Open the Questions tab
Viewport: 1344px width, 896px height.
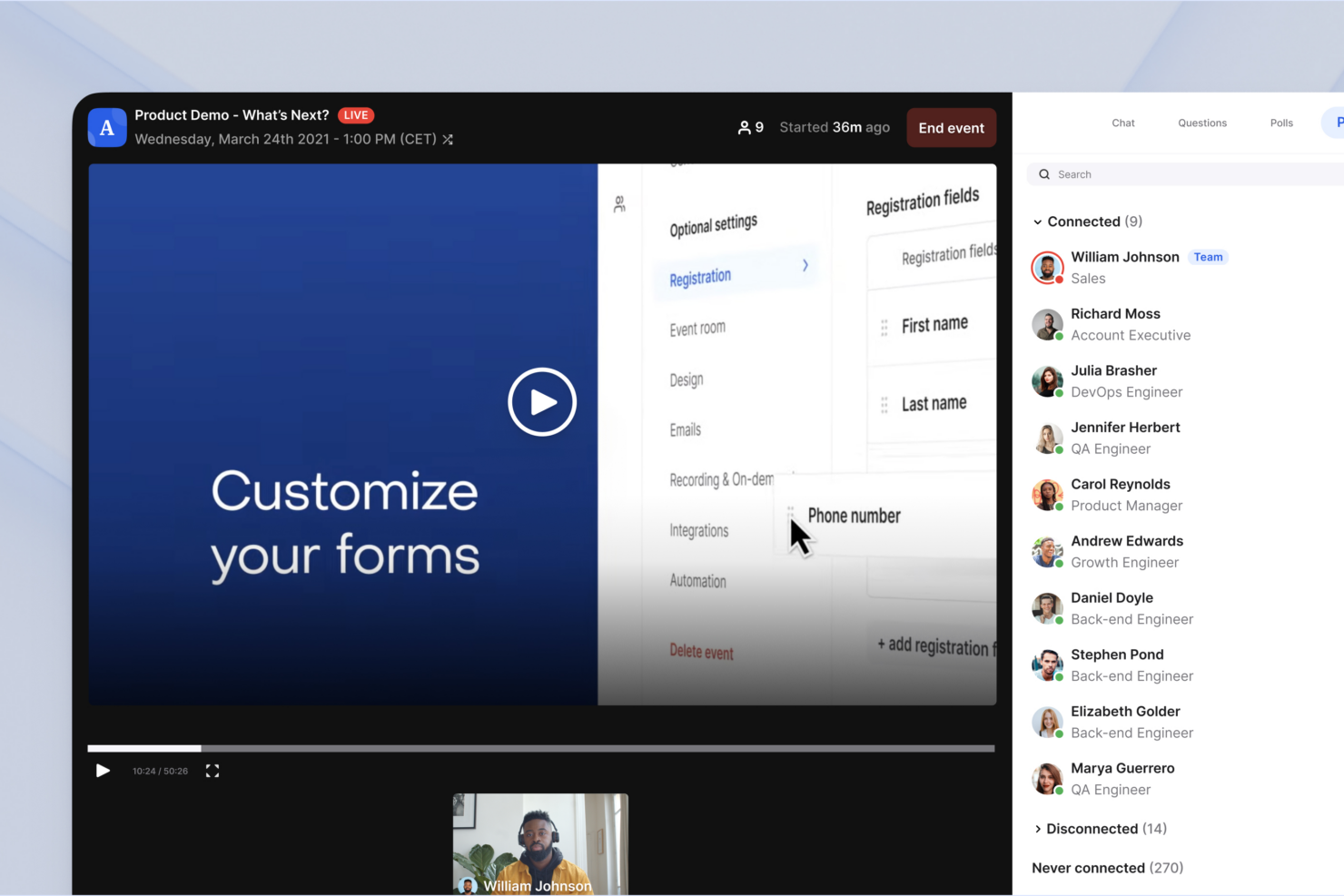[x=1201, y=123]
